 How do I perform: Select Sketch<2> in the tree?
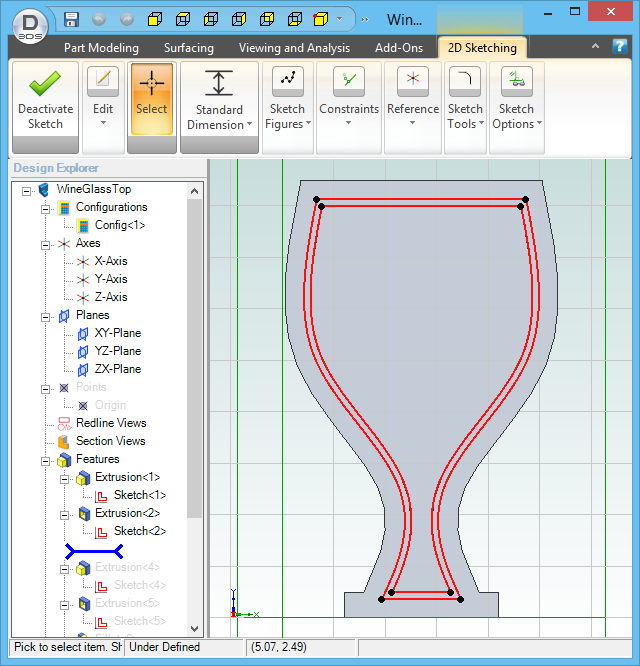click(x=140, y=531)
